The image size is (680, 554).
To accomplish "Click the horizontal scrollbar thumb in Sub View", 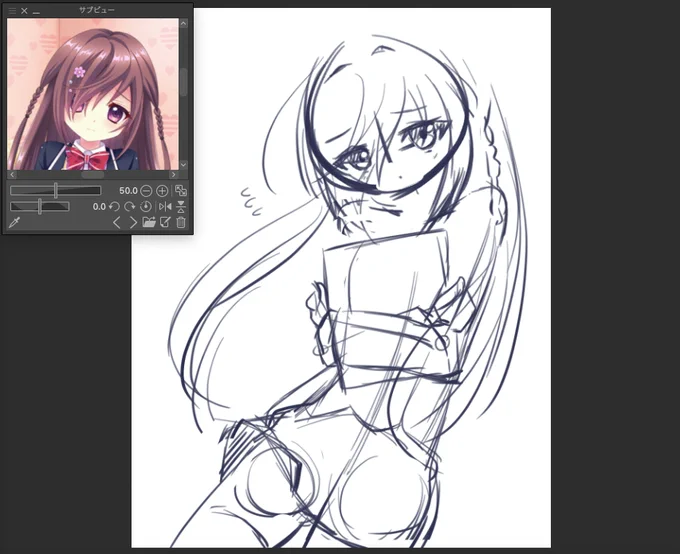I will 93,174.
